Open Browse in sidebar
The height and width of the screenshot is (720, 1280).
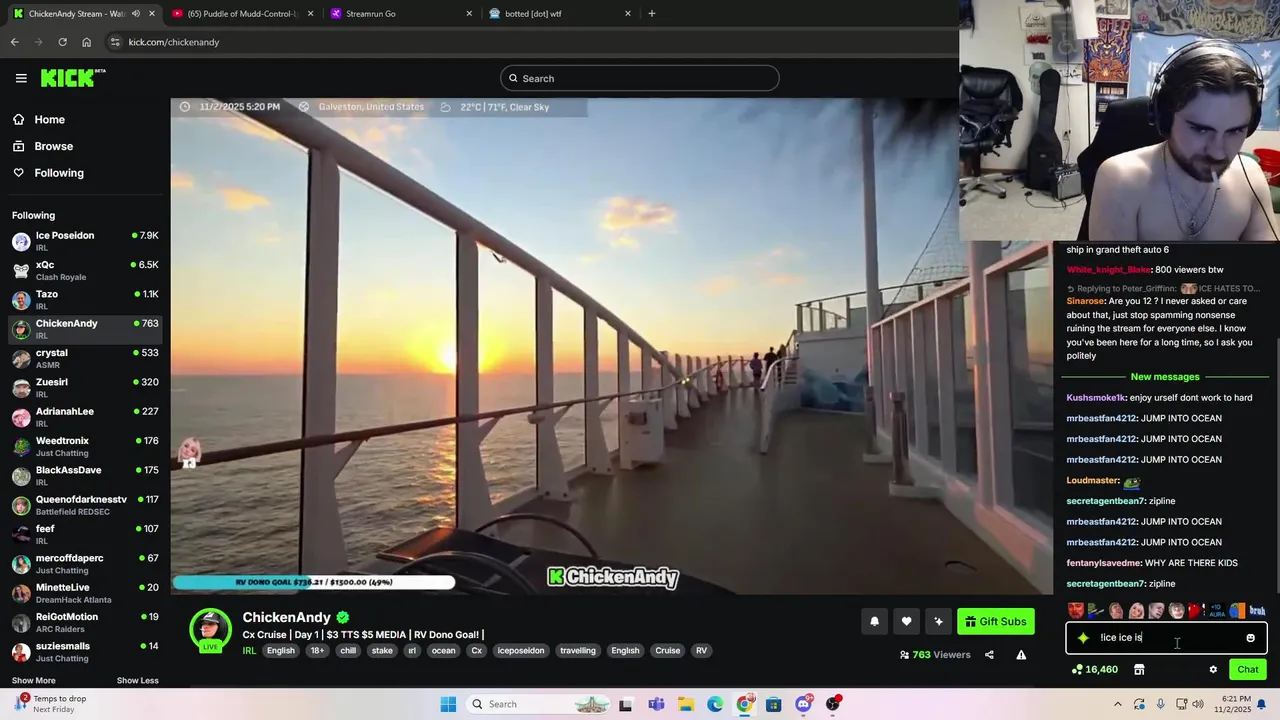coord(53,146)
